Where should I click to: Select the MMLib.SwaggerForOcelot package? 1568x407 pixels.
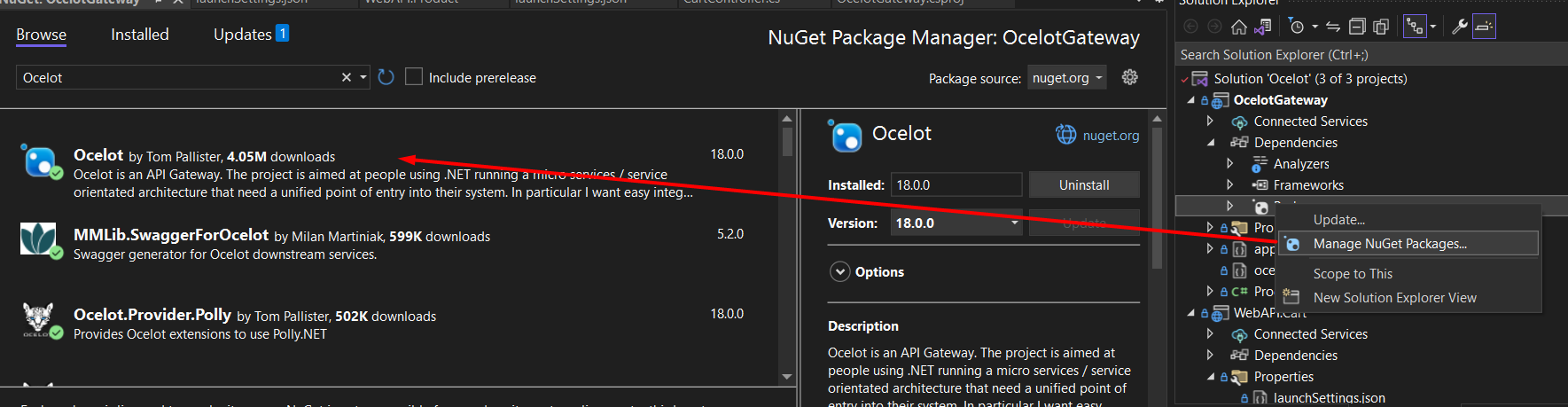click(x=171, y=235)
